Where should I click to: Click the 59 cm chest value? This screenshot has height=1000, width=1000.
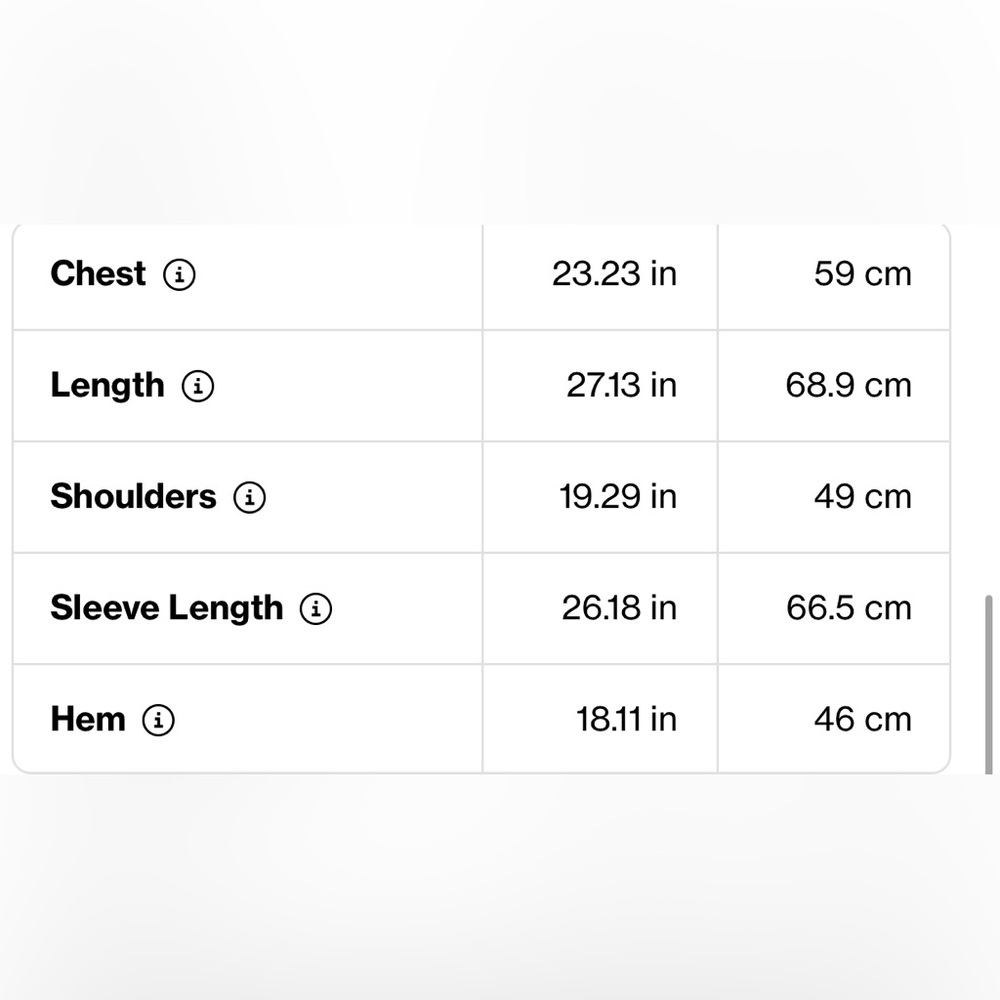pyautogui.click(x=863, y=274)
